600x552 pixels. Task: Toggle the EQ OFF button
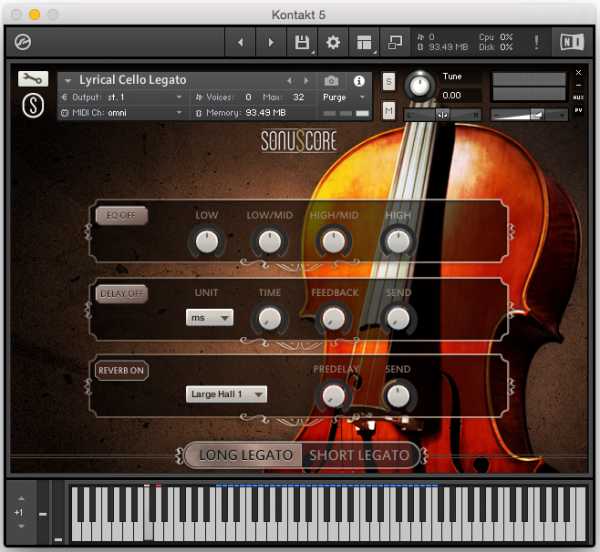tap(121, 215)
